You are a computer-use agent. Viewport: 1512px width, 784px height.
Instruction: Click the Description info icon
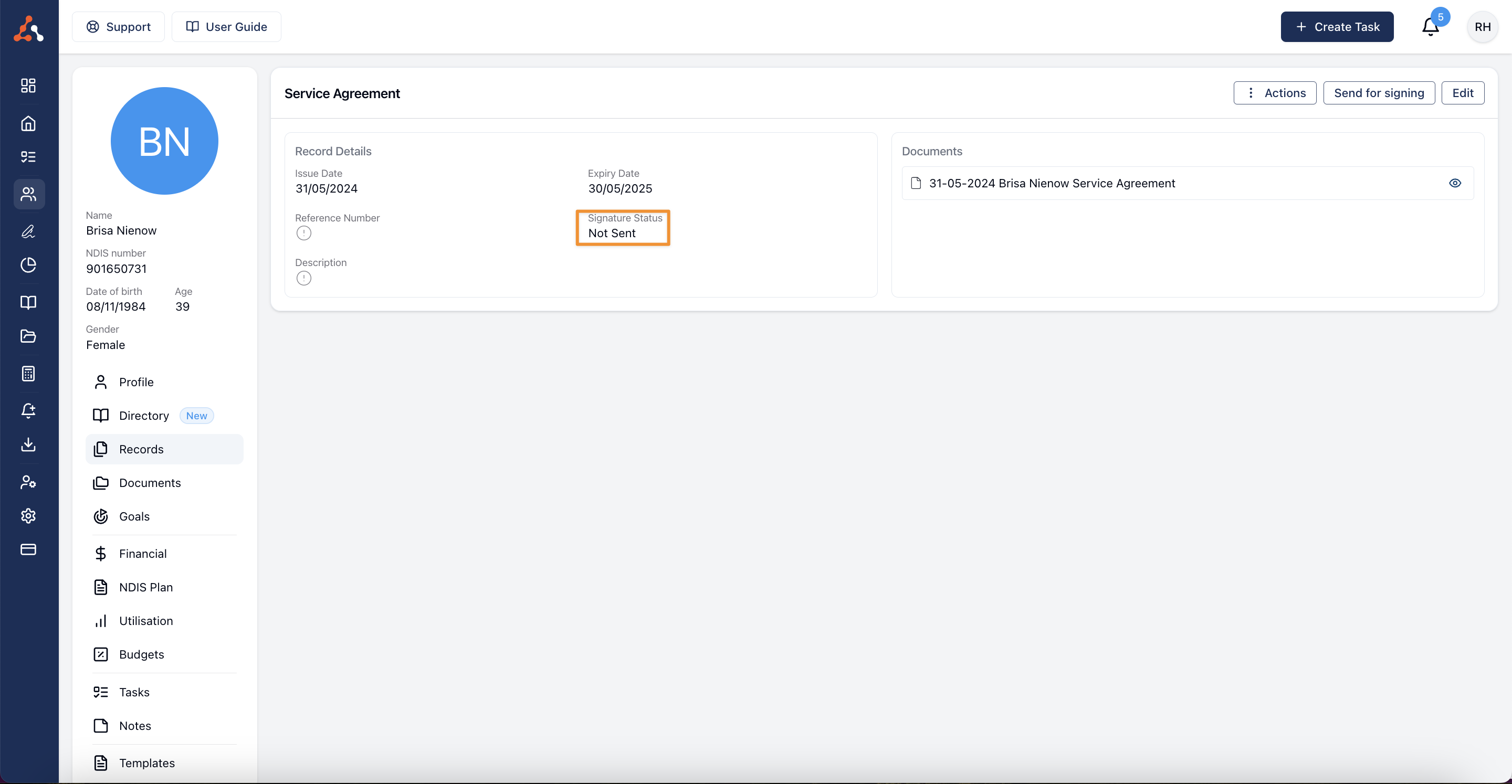click(303, 278)
